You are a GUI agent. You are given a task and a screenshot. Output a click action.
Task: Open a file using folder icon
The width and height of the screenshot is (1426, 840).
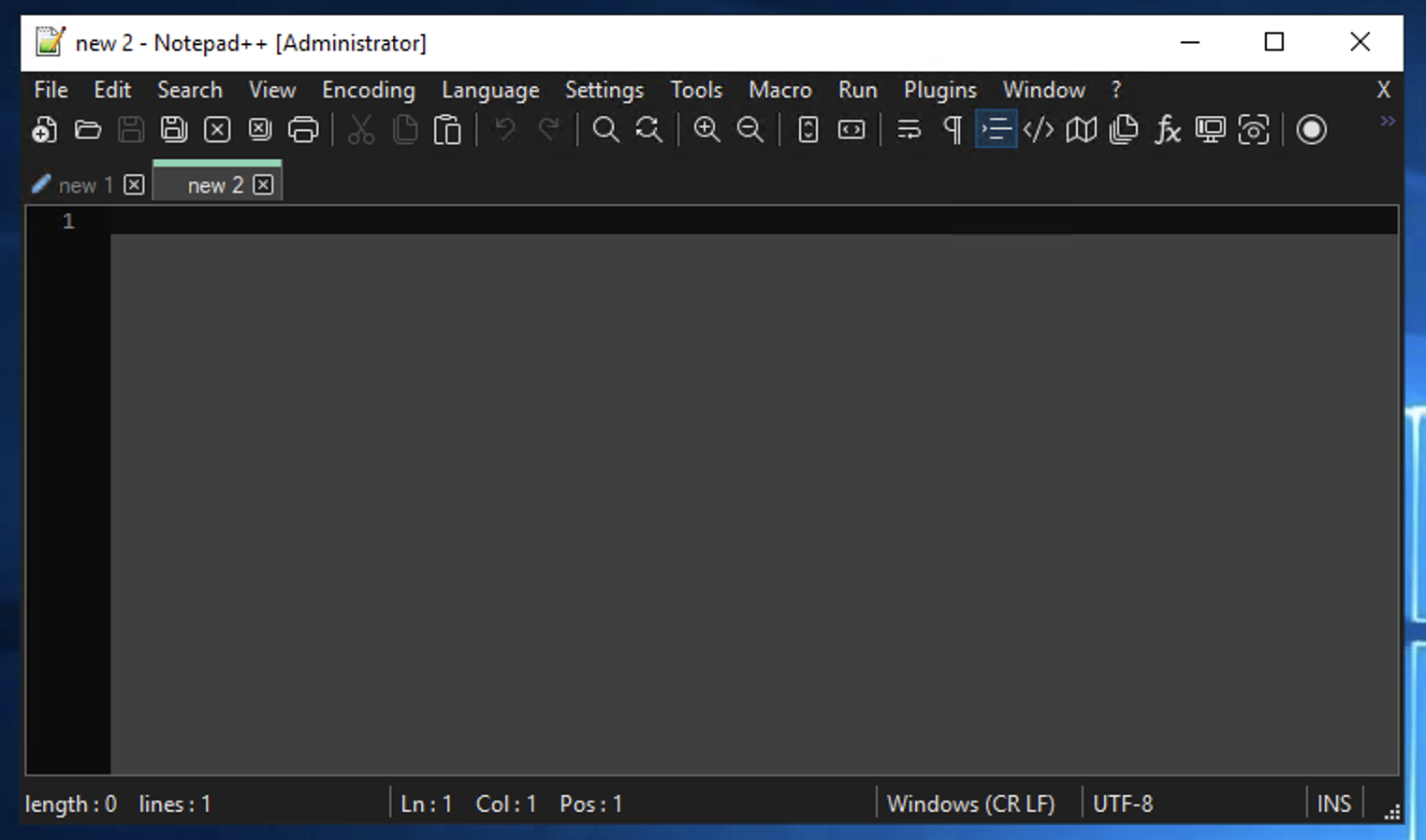point(88,129)
